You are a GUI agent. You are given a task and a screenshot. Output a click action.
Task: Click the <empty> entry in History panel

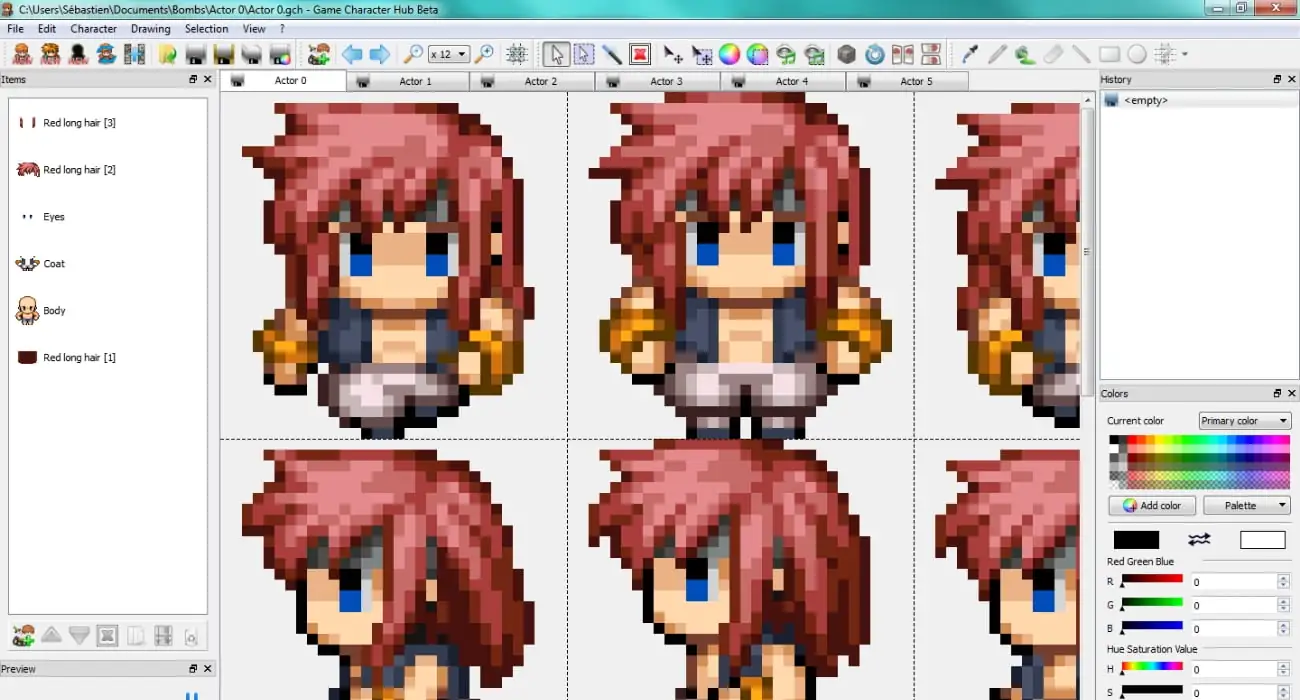click(1146, 100)
